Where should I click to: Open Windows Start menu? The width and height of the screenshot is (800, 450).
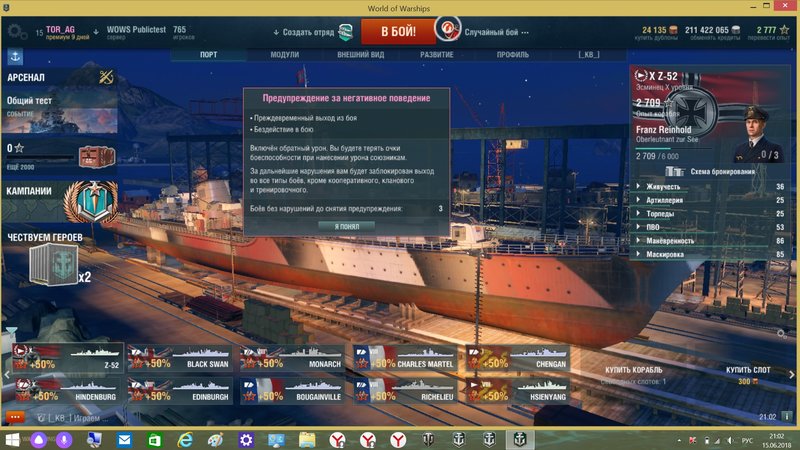pyautogui.click(x=12, y=439)
